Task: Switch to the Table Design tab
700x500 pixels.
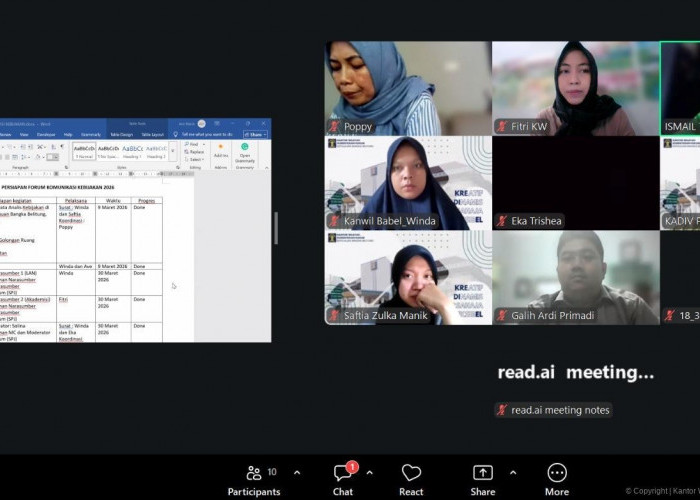Action: tap(121, 134)
